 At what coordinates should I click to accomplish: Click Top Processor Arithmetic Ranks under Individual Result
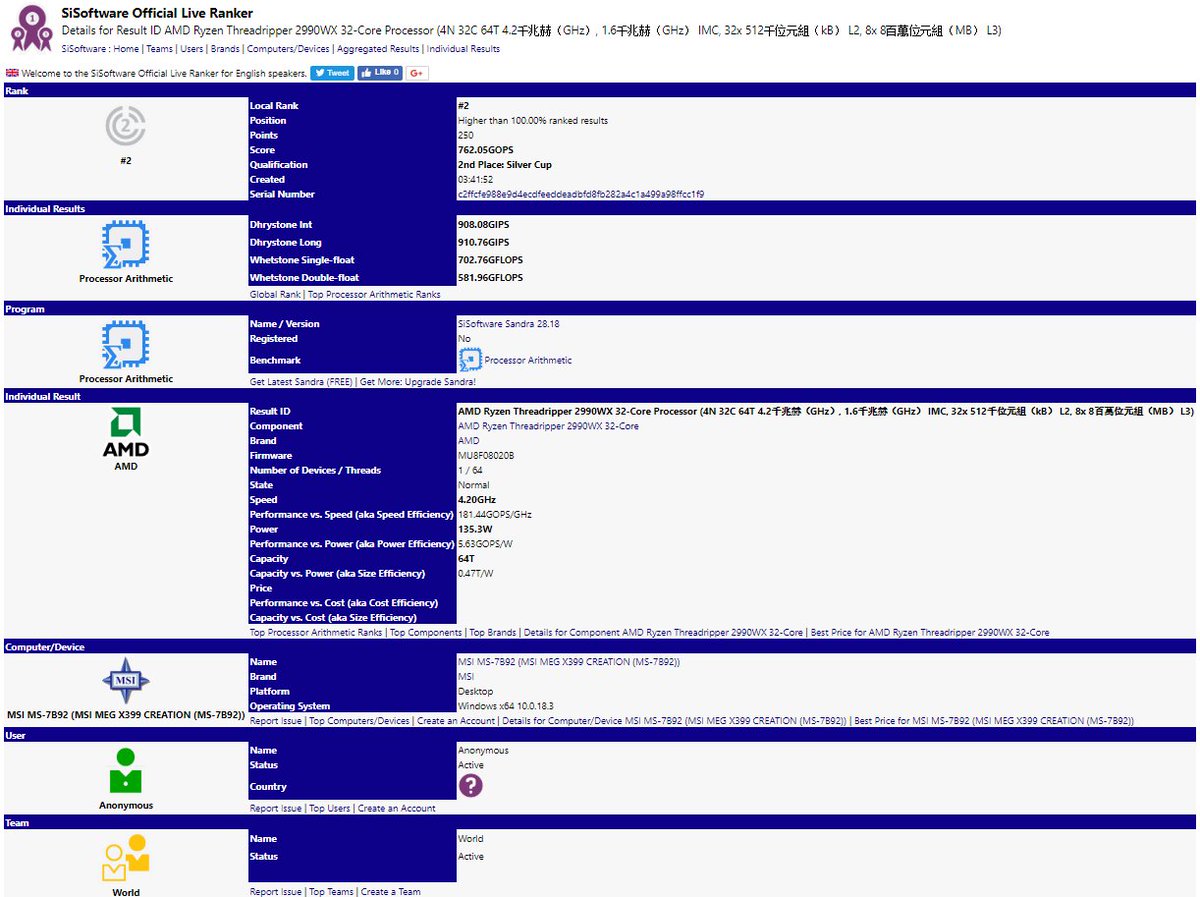(316, 633)
